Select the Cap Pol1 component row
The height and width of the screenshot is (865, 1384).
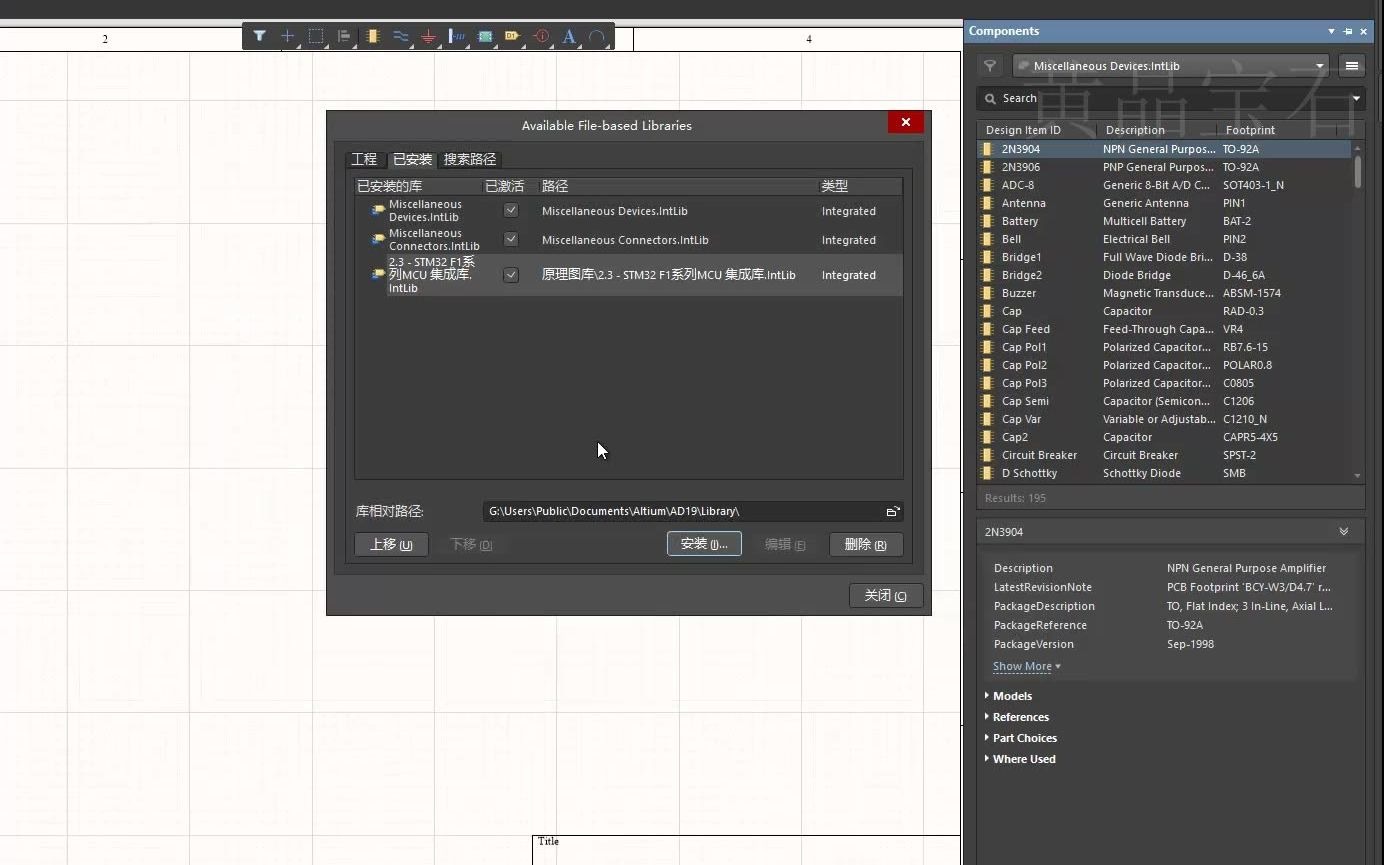pos(1165,347)
